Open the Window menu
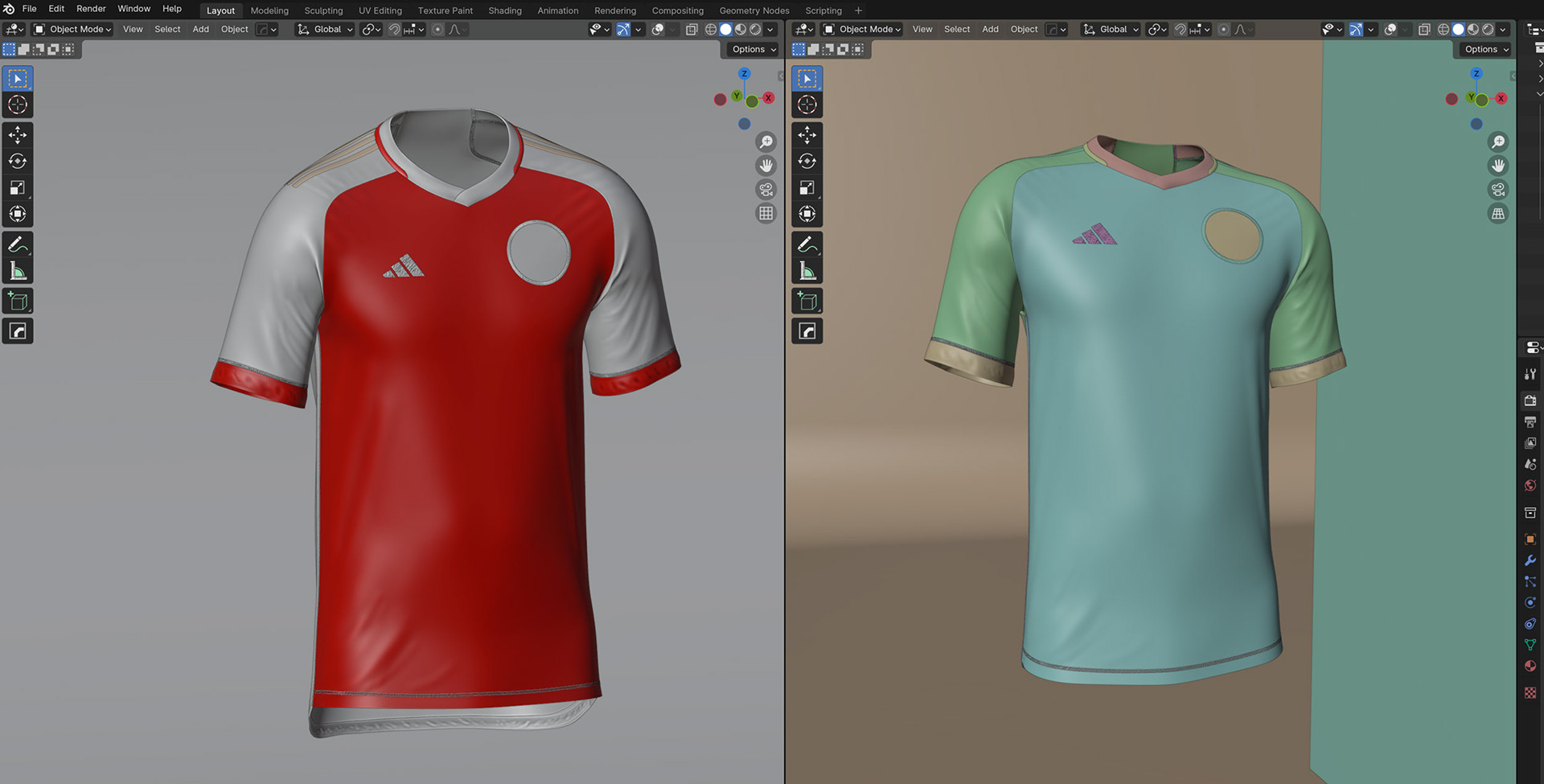 (133, 9)
